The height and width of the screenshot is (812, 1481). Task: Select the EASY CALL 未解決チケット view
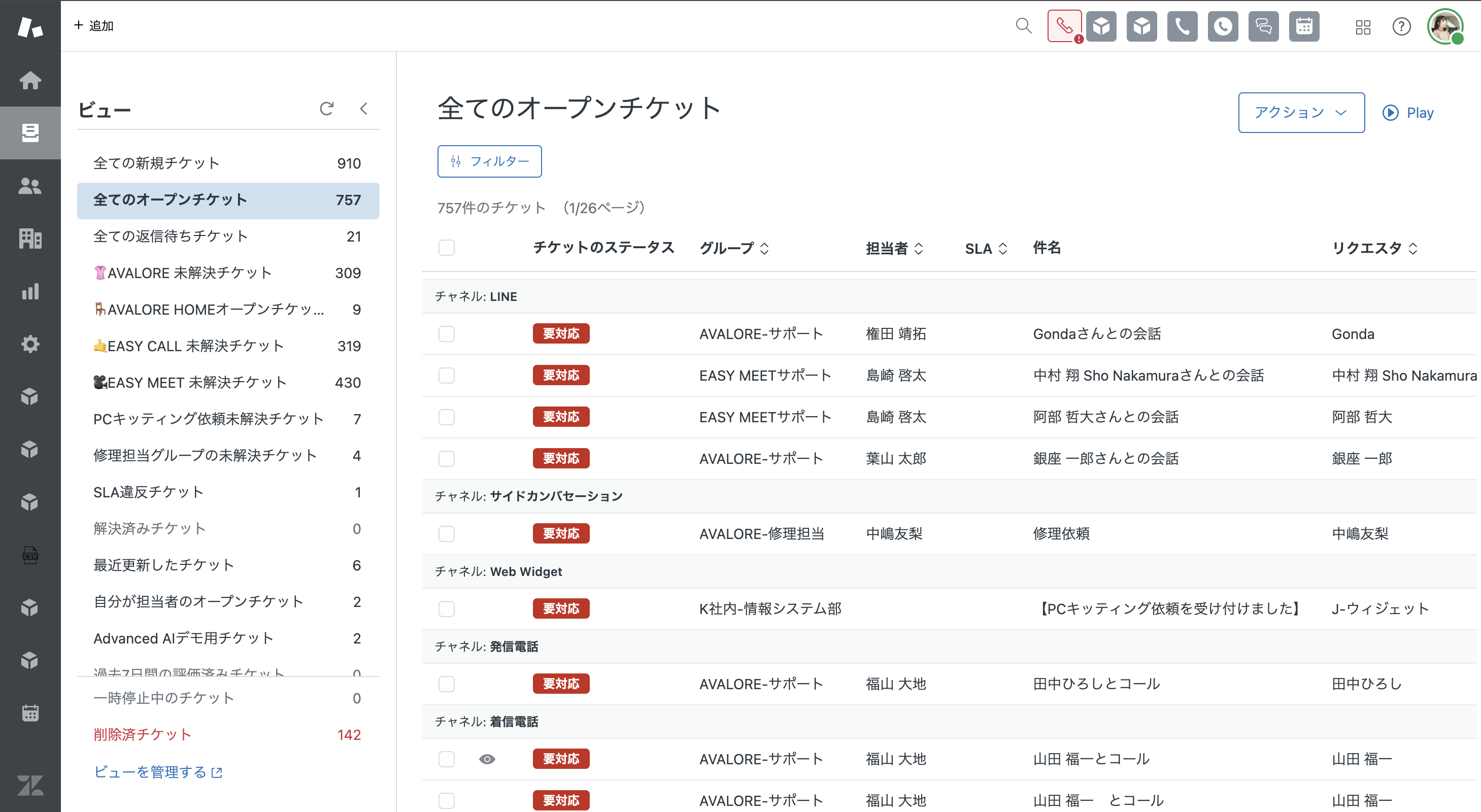tap(228, 346)
